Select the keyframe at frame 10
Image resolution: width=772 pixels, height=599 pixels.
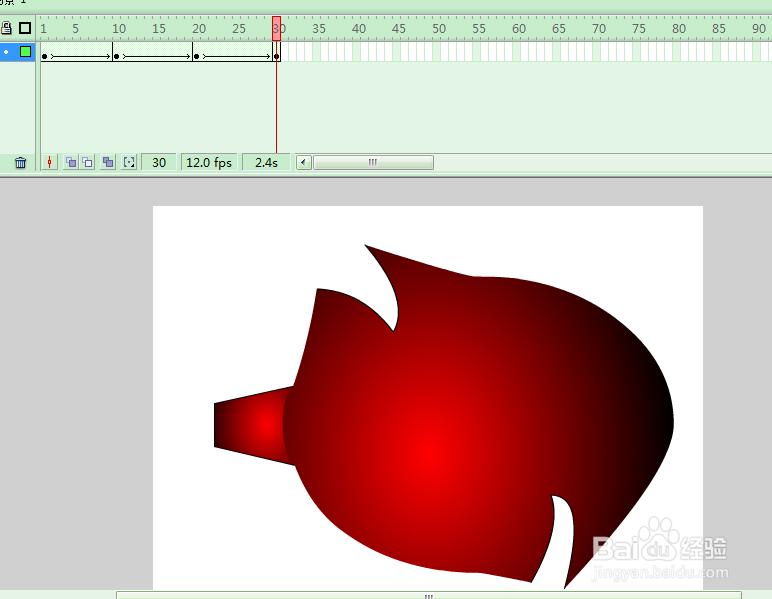pyautogui.click(x=116, y=57)
